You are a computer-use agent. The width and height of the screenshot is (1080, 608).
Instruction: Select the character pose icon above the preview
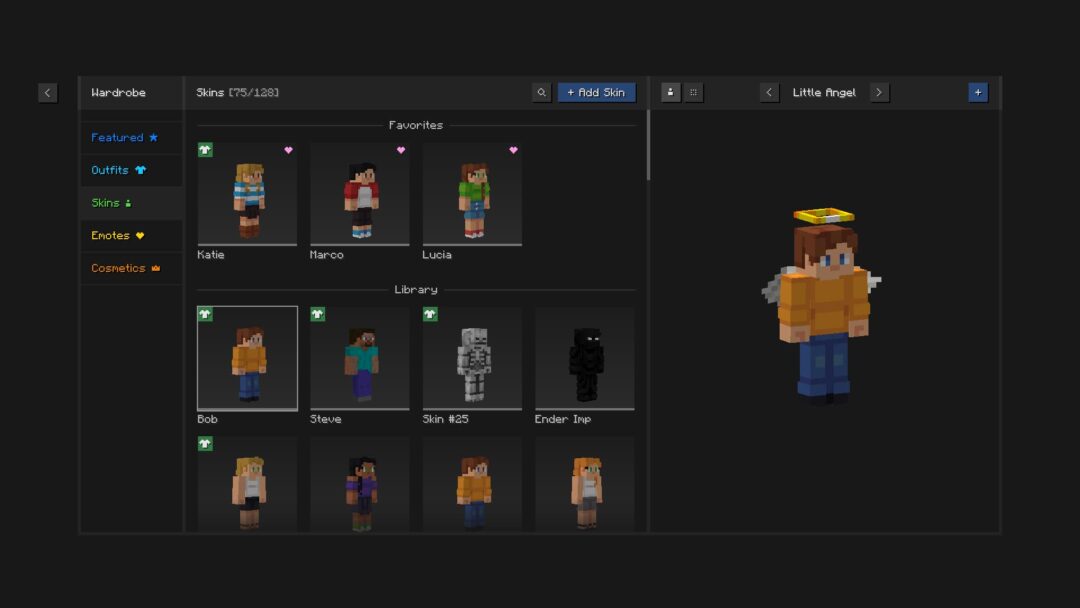(x=670, y=91)
